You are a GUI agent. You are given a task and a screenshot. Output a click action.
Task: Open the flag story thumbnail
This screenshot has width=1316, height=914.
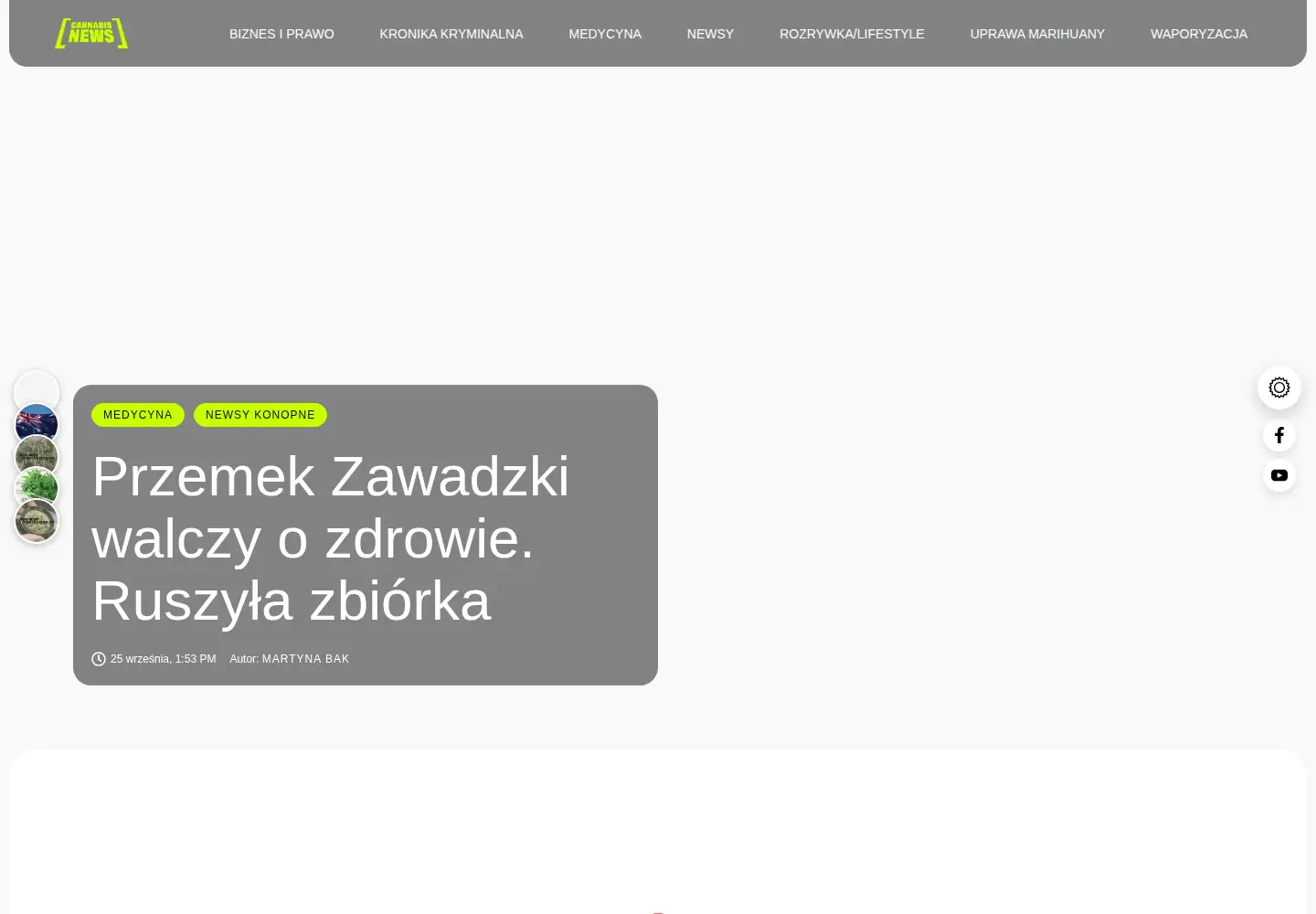[37, 425]
